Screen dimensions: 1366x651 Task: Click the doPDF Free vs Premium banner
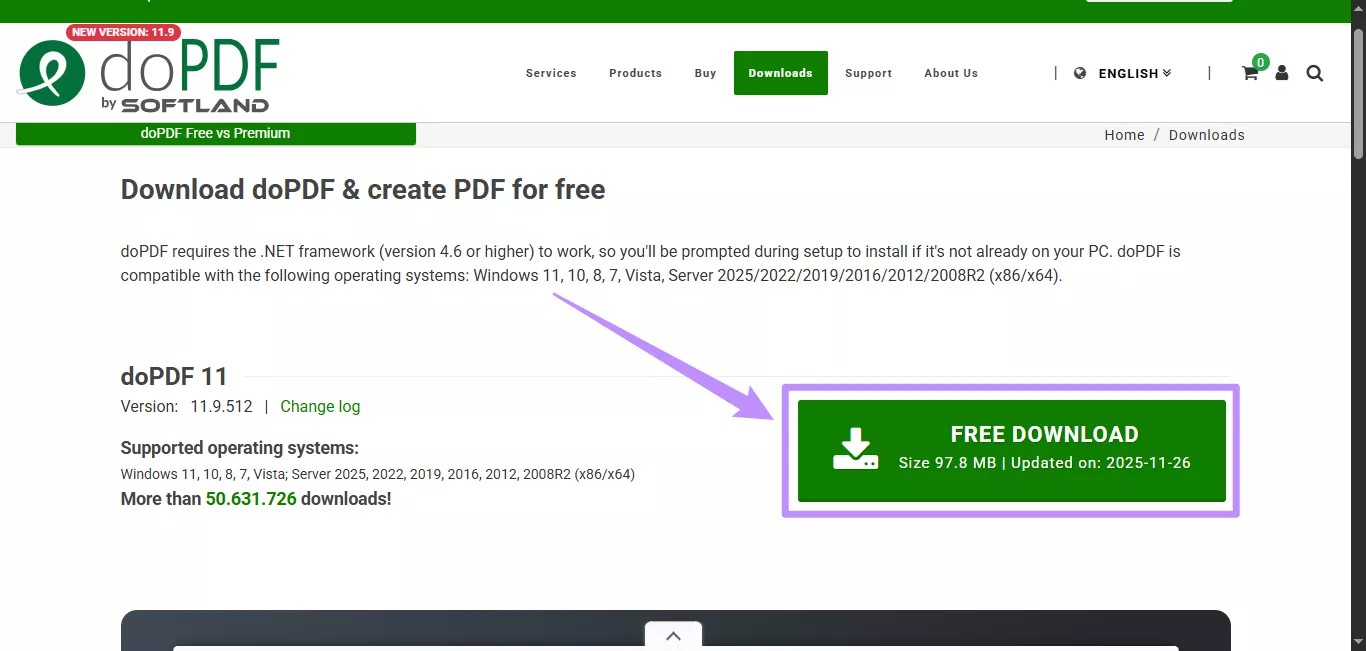click(x=216, y=134)
